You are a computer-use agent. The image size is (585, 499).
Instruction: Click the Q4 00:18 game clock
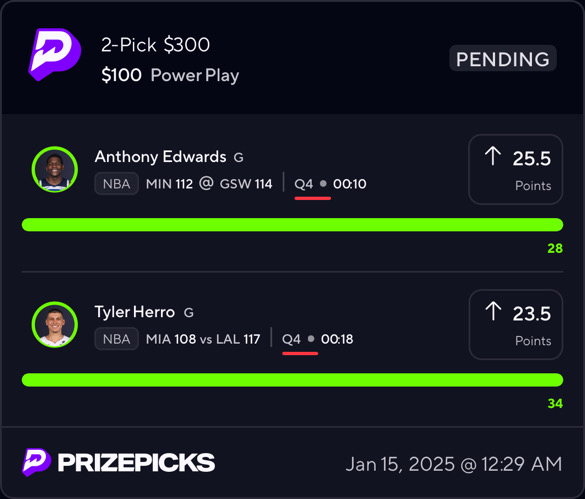317,339
